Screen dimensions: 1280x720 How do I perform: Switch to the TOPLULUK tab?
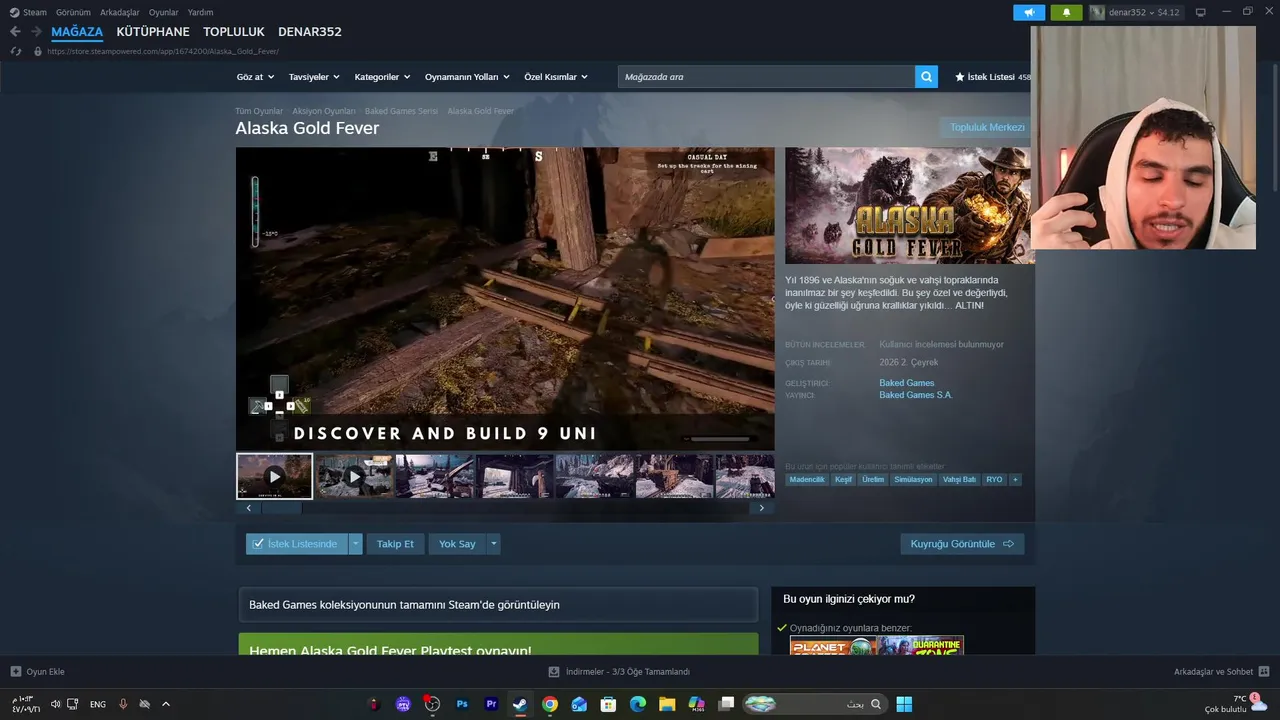(x=234, y=32)
